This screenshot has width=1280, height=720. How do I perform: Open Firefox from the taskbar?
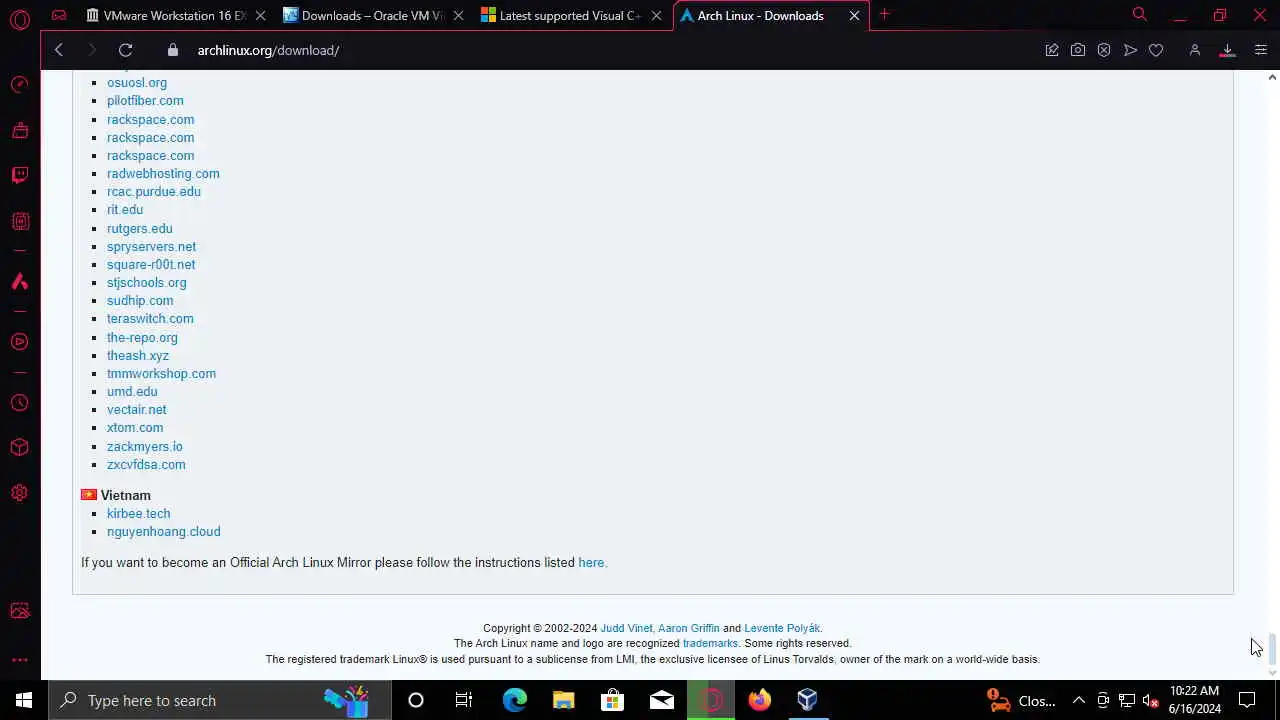(x=760, y=700)
